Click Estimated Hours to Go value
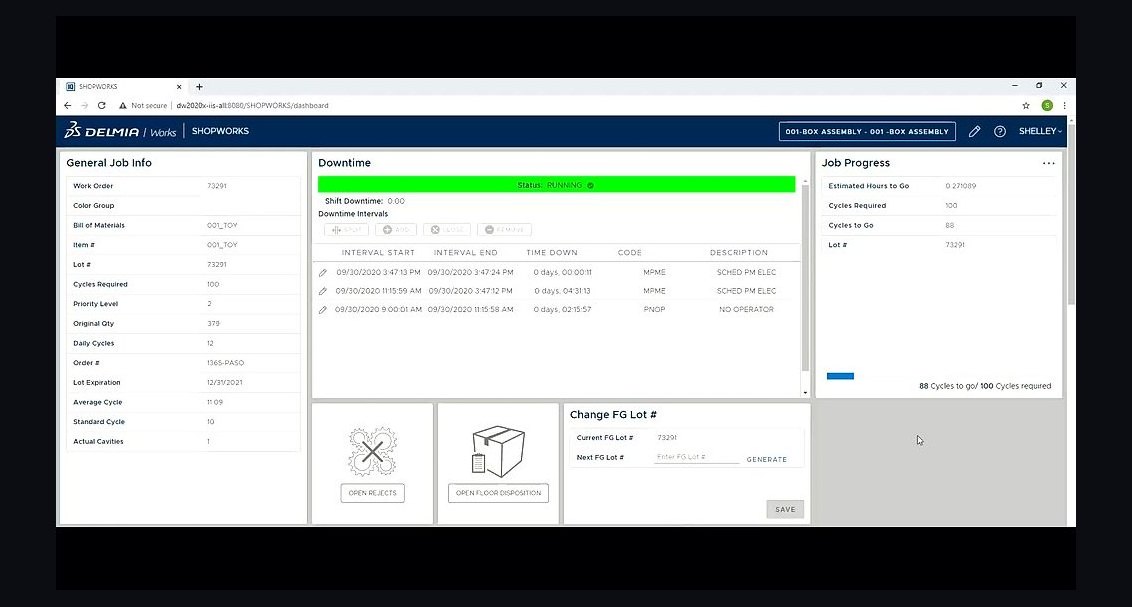 (960, 186)
